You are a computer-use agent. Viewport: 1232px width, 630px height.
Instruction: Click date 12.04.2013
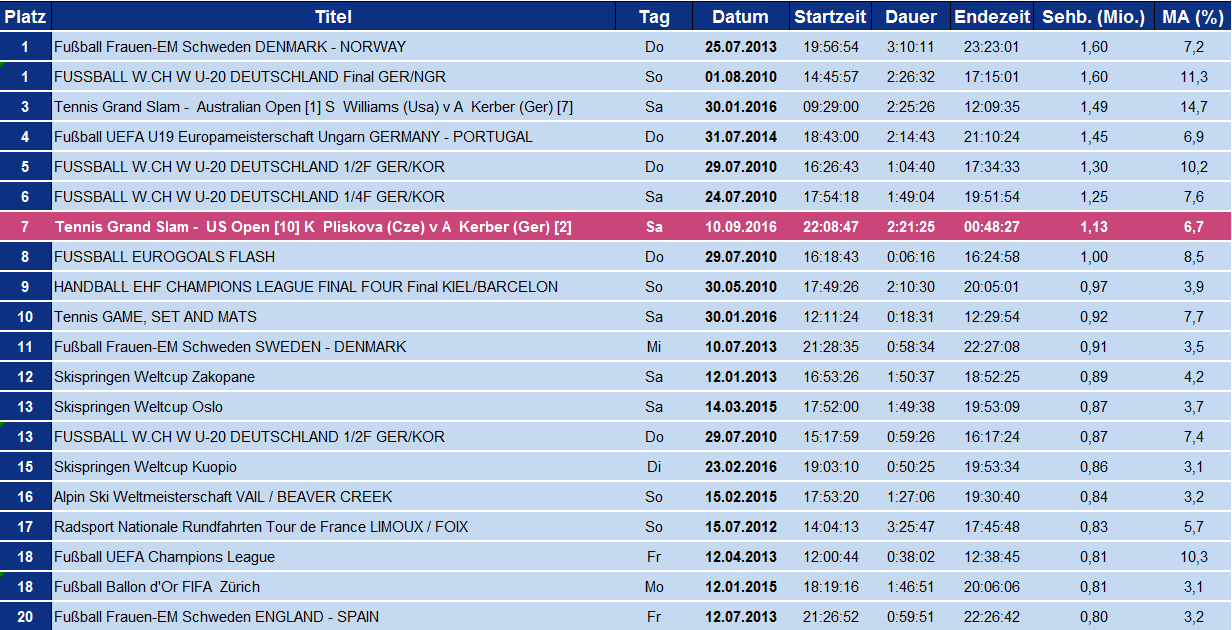pyautogui.click(x=740, y=557)
